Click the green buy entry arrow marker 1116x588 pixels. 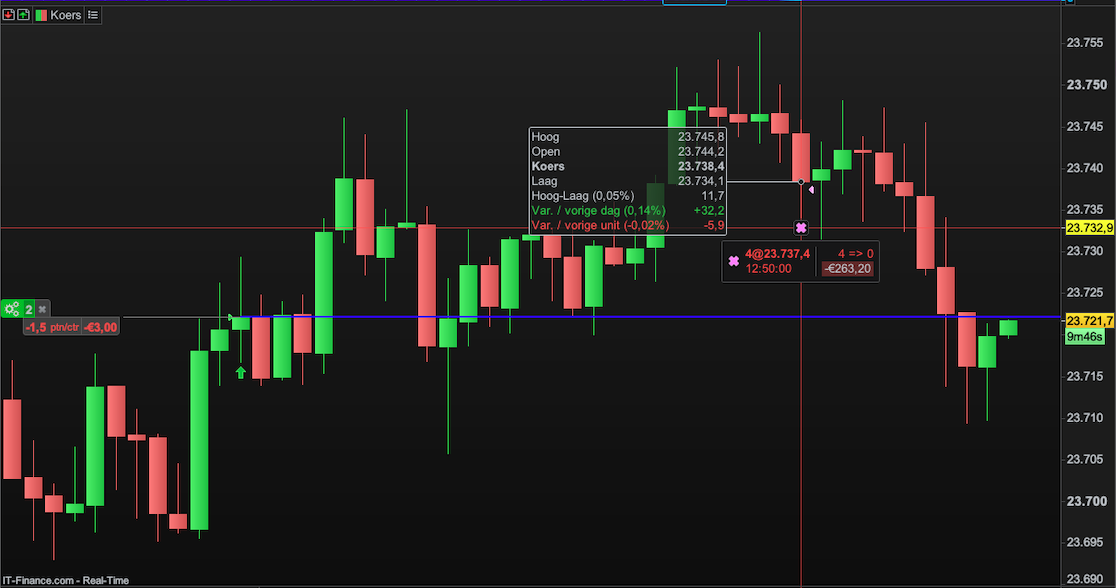coord(241,372)
